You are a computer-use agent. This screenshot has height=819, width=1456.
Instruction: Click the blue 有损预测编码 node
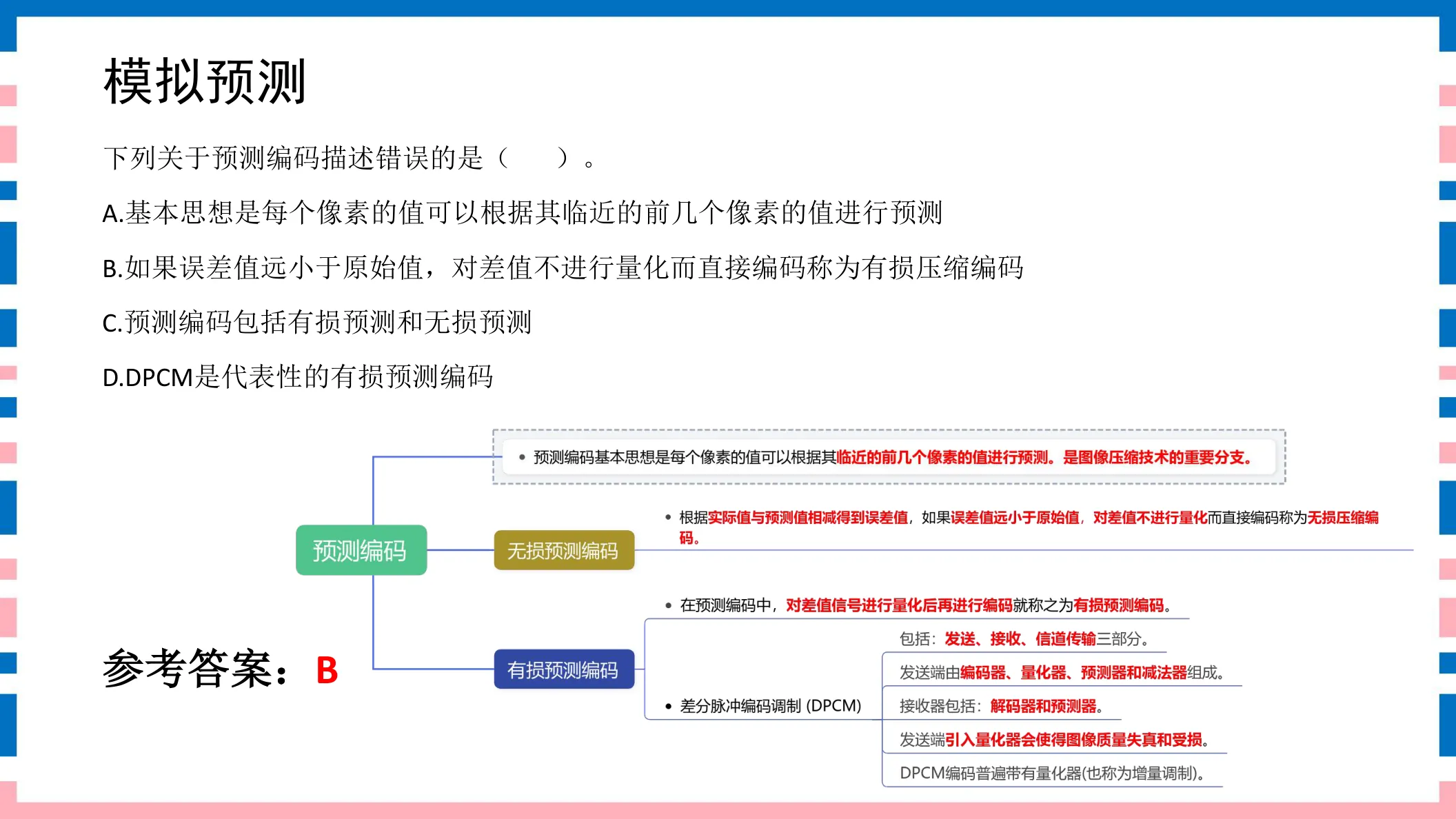[x=564, y=669]
